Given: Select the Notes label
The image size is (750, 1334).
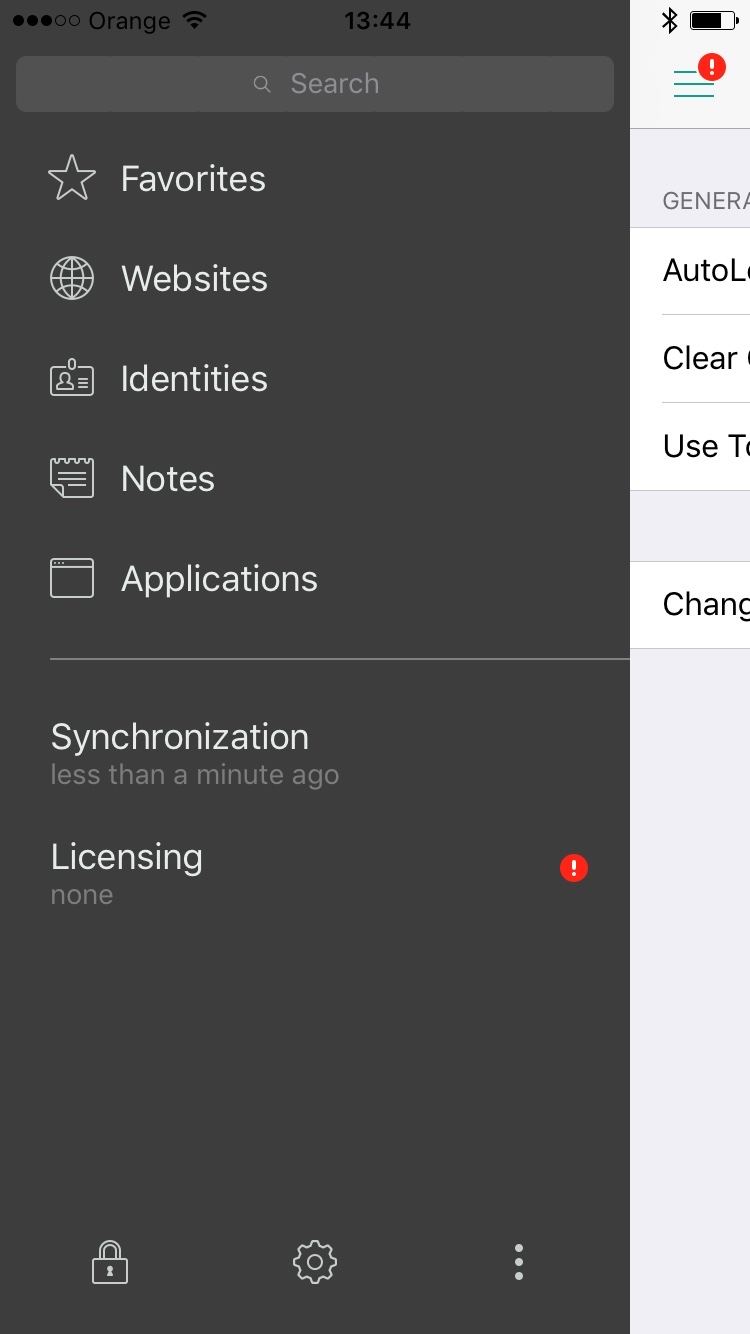Looking at the screenshot, I should pyautogui.click(x=168, y=479).
